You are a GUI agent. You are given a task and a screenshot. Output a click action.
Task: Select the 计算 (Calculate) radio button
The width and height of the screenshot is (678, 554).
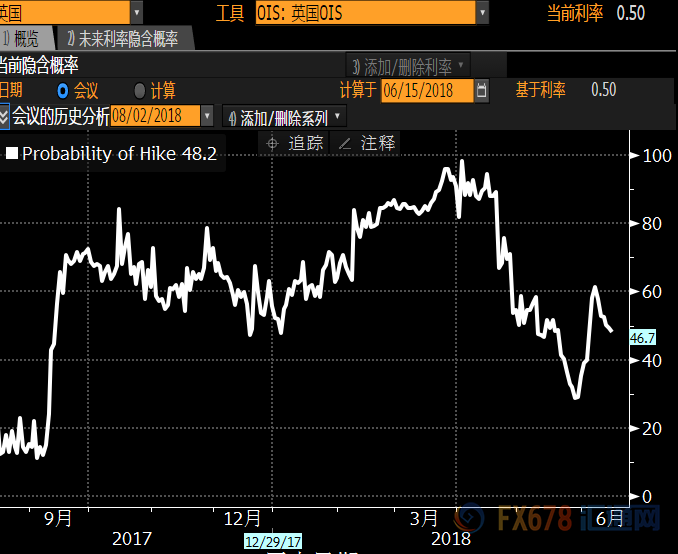[139, 91]
